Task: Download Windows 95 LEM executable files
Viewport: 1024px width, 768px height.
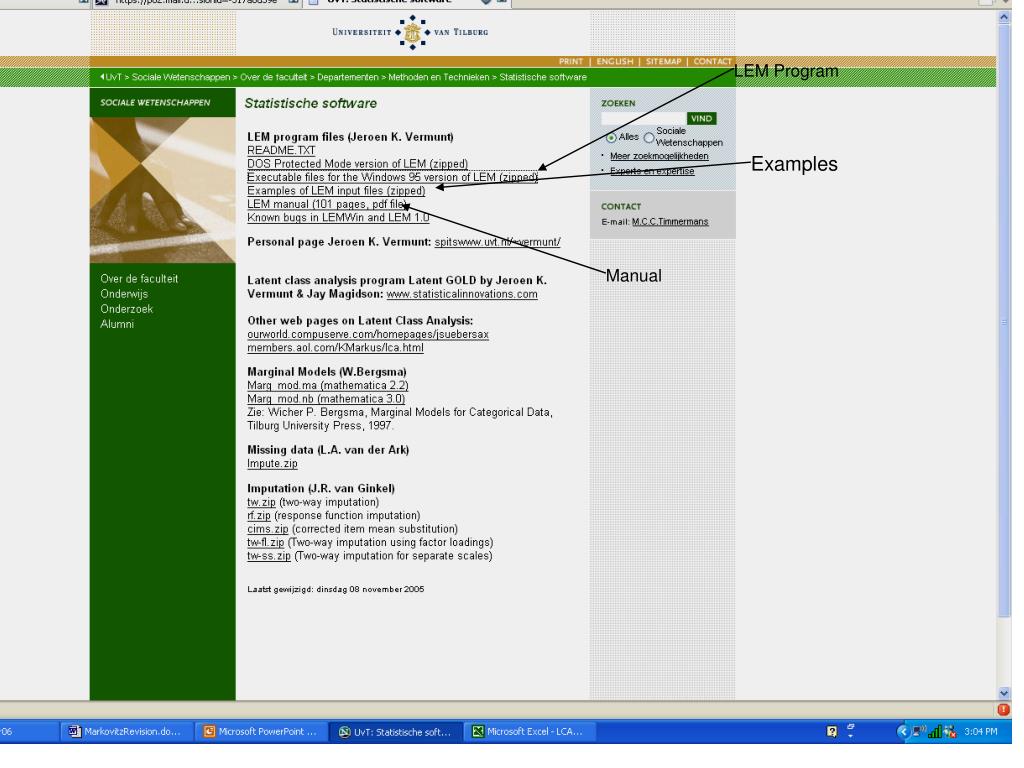Action: [x=392, y=177]
